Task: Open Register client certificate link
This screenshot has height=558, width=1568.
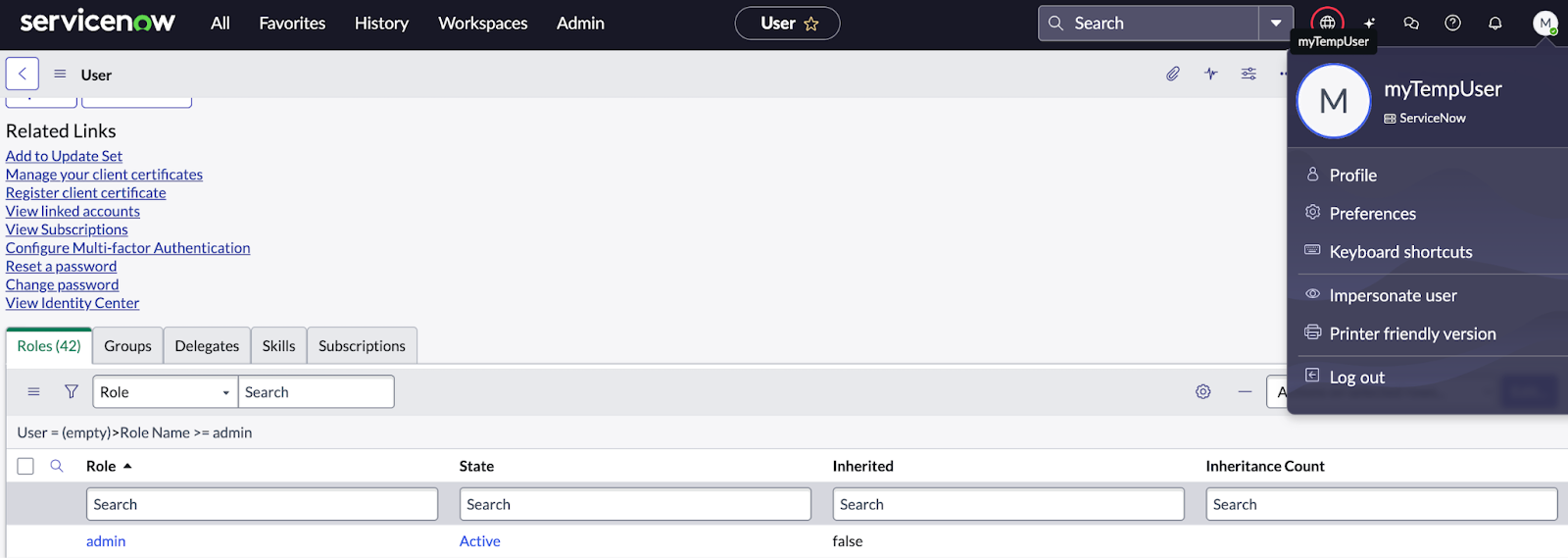Action: point(85,193)
